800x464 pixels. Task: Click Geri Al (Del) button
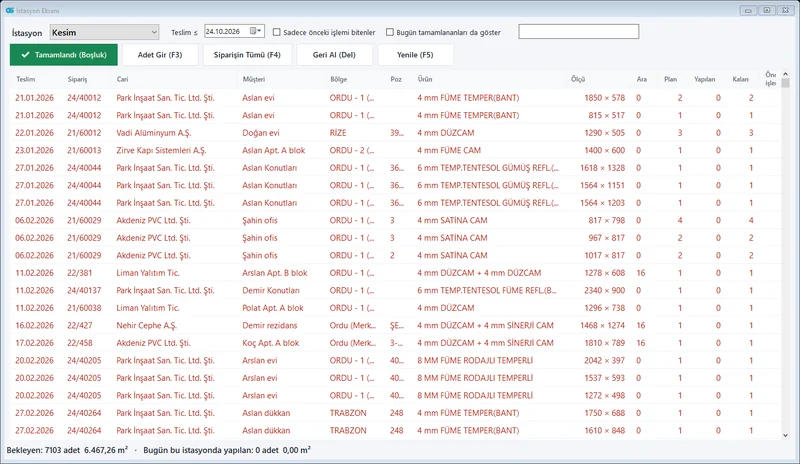334,55
